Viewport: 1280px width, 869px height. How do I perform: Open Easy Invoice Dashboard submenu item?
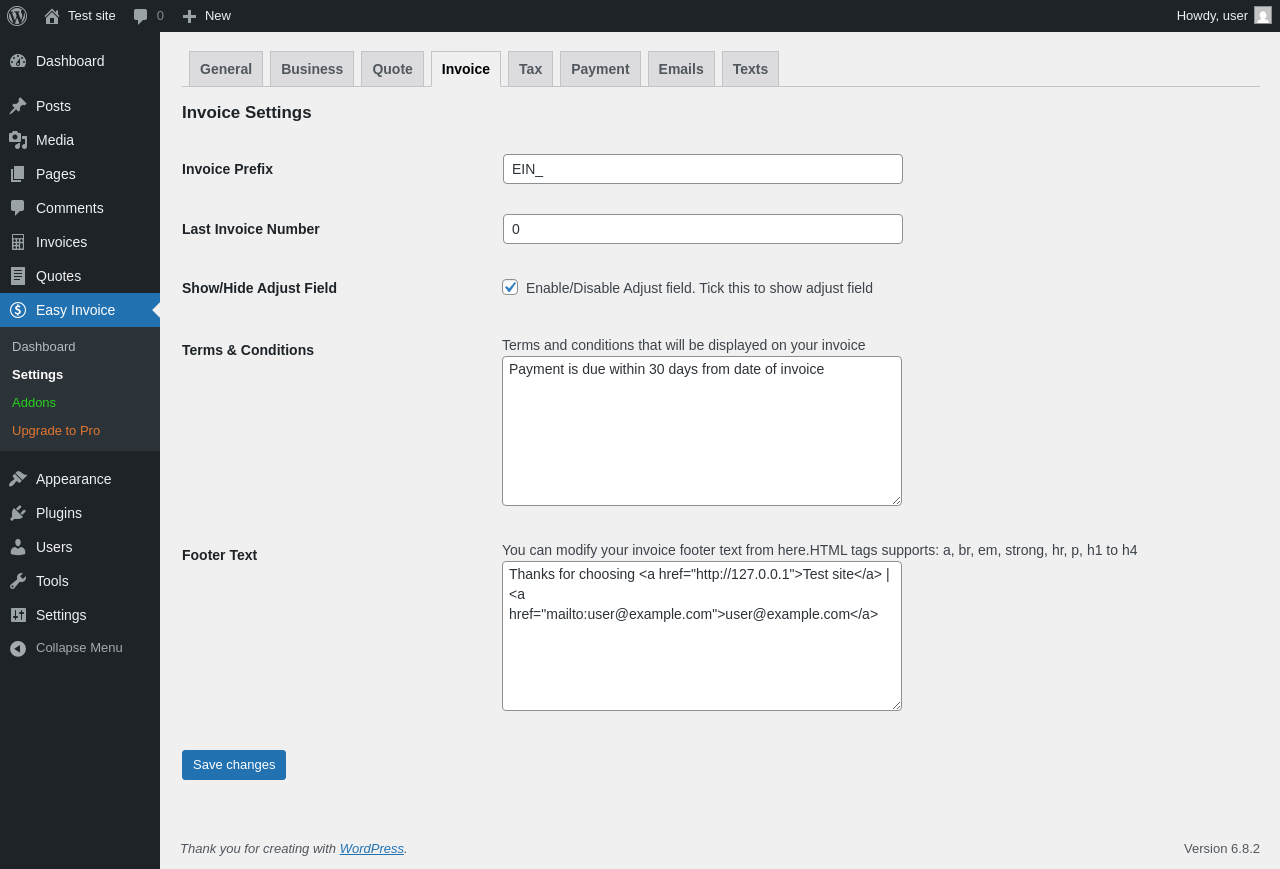44,346
